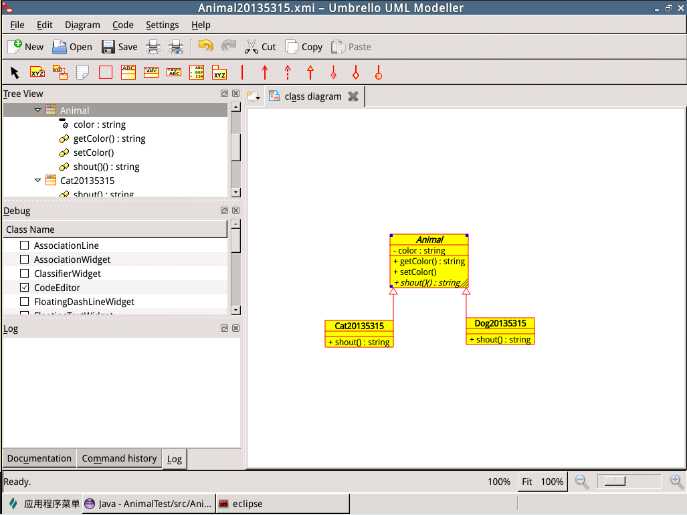Float the Debug panel
Viewport: 687px width, 515px height.
pyautogui.click(x=224, y=210)
